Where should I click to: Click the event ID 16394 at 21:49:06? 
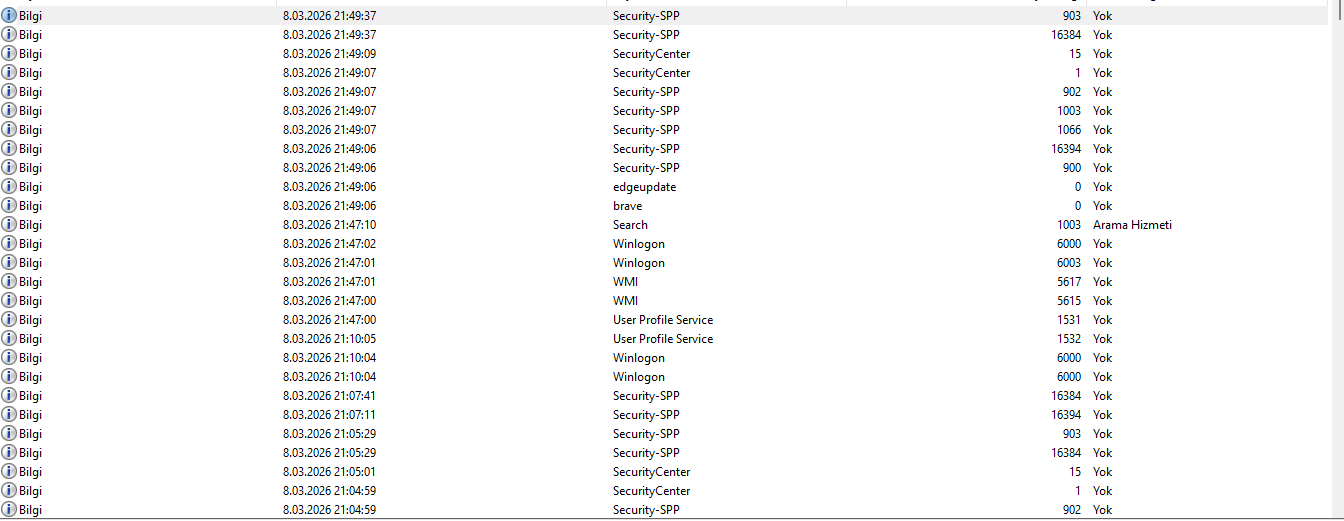pyautogui.click(x=1066, y=149)
